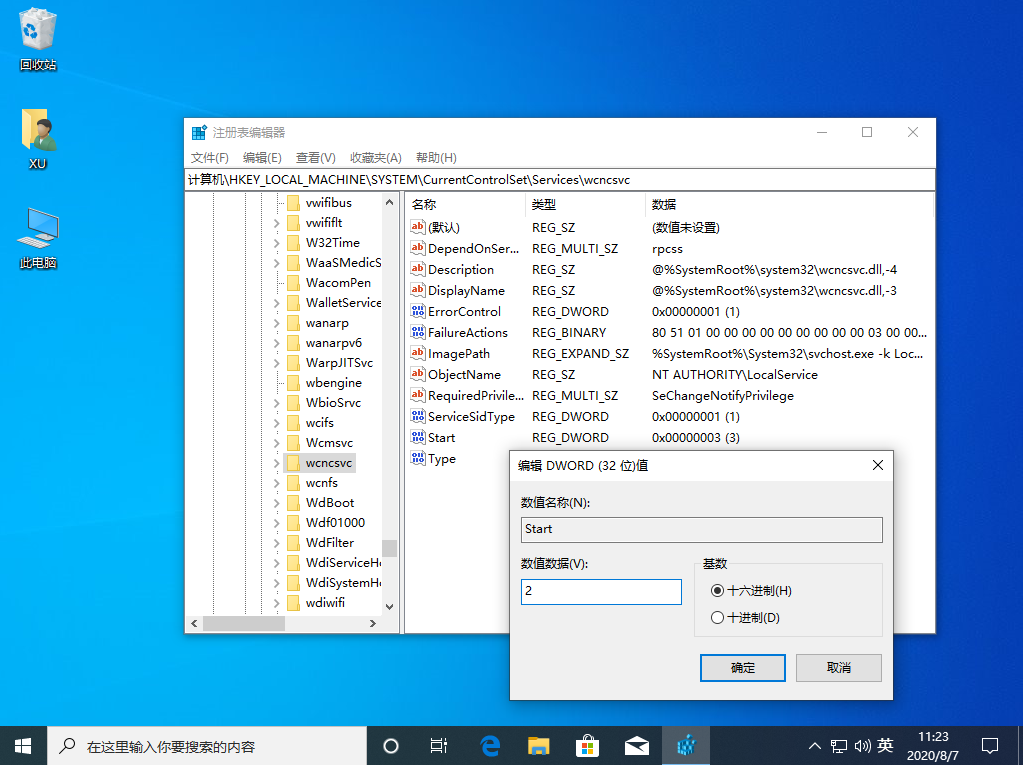1023x765 pixels.
Task: Click the DWORD icon beside ErrorControl
Action: tap(418, 311)
